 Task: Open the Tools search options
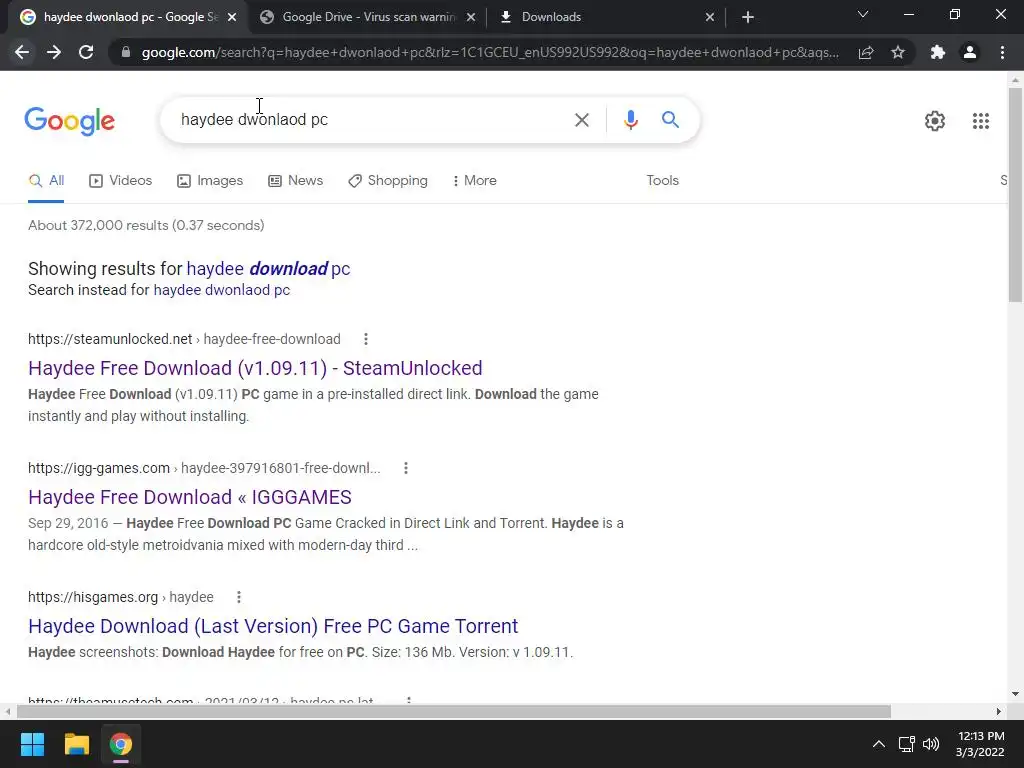[662, 181]
